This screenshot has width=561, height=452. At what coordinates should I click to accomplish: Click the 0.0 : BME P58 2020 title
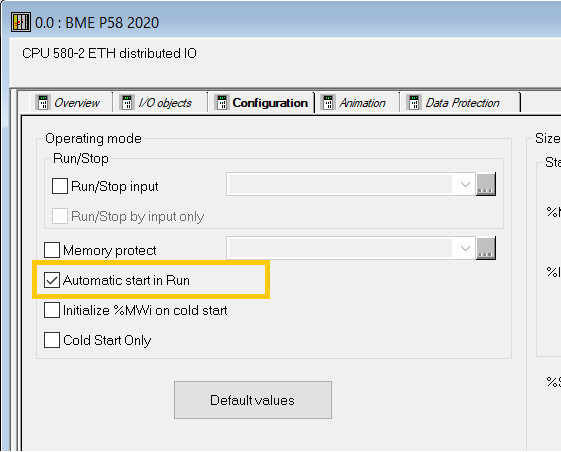[x=97, y=23]
